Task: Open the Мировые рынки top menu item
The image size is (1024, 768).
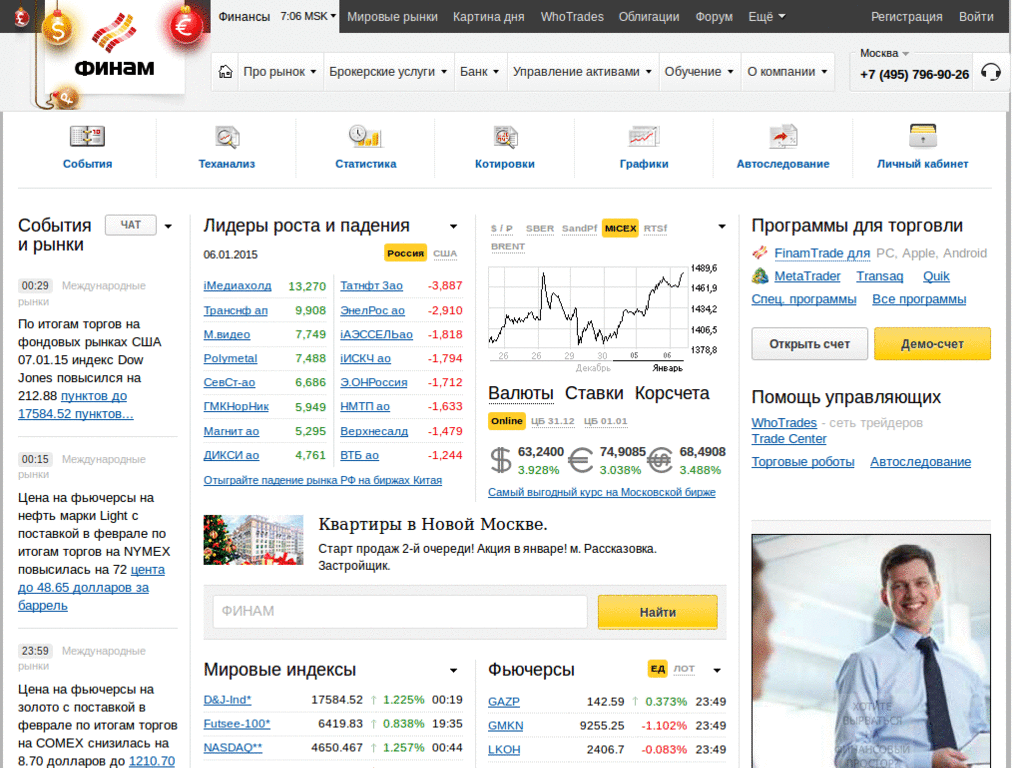Action: click(x=392, y=17)
